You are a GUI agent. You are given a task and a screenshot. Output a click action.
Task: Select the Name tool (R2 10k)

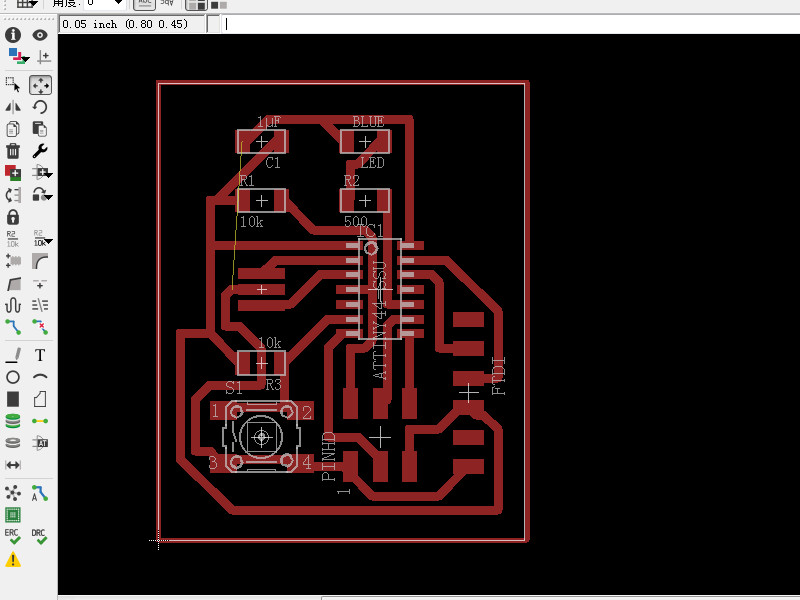click(x=12, y=239)
